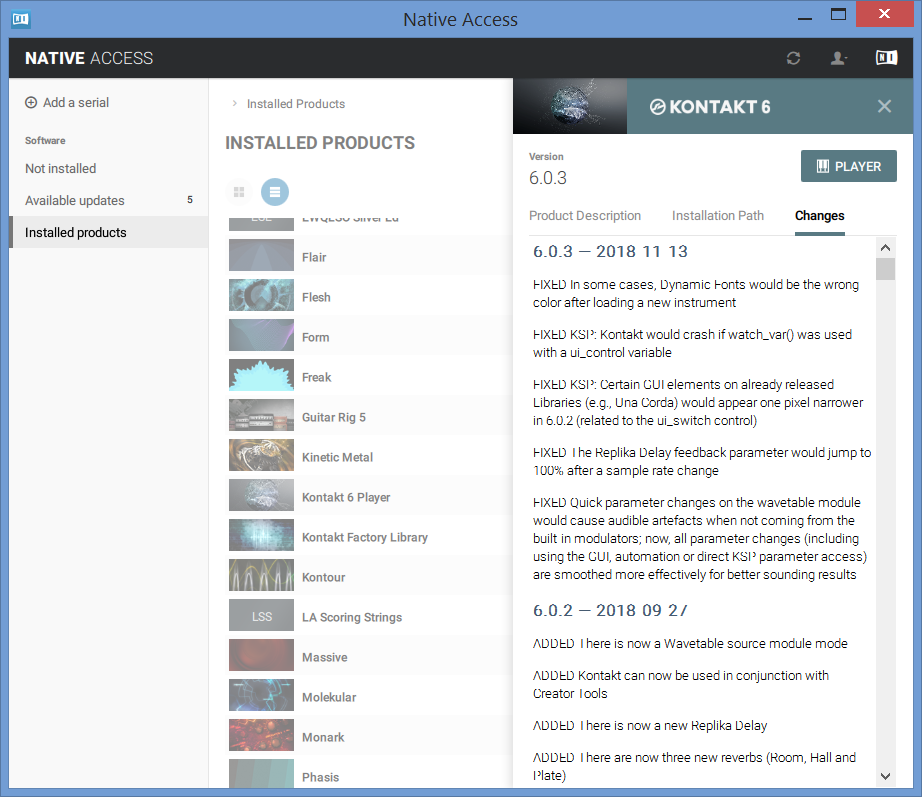
Task: Click the Kontakt Factory Library thumbnail
Action: (261, 535)
